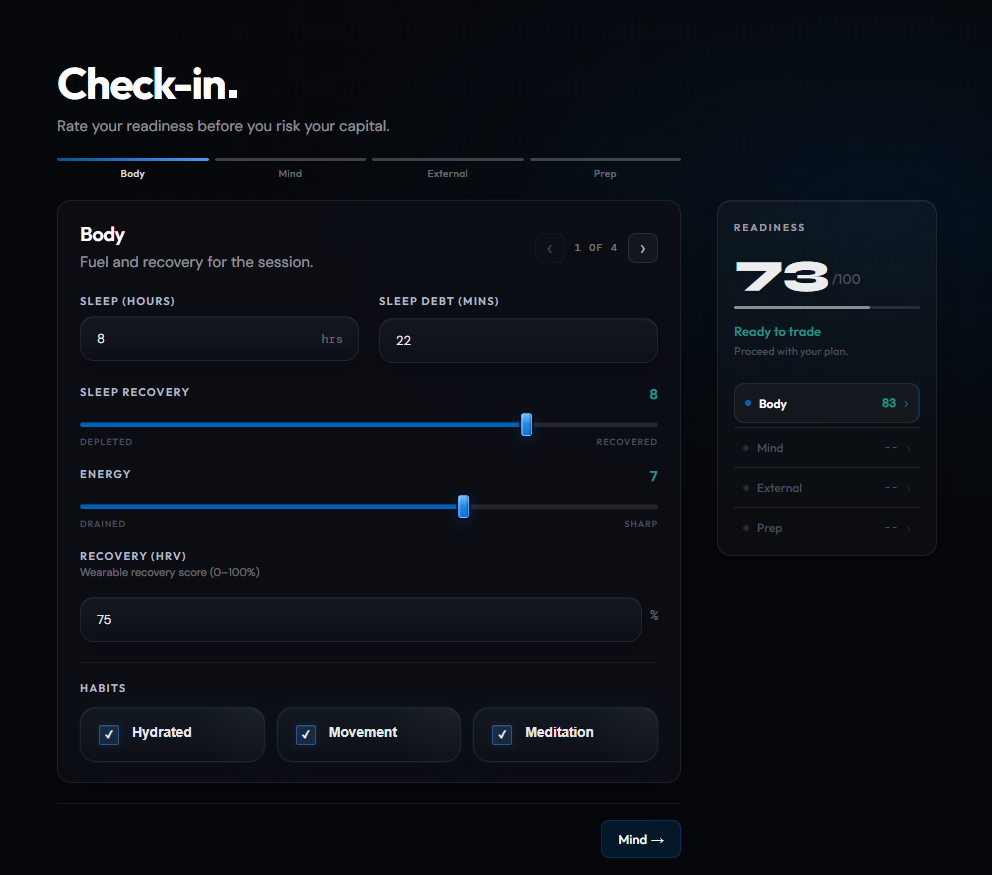Click the '1 OF 4' step counter

coord(595,248)
